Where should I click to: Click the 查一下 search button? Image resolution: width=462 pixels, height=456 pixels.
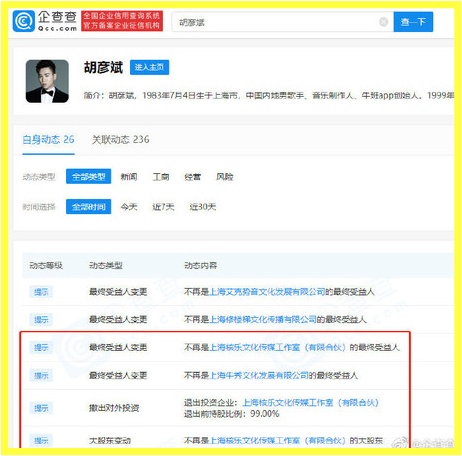point(413,22)
